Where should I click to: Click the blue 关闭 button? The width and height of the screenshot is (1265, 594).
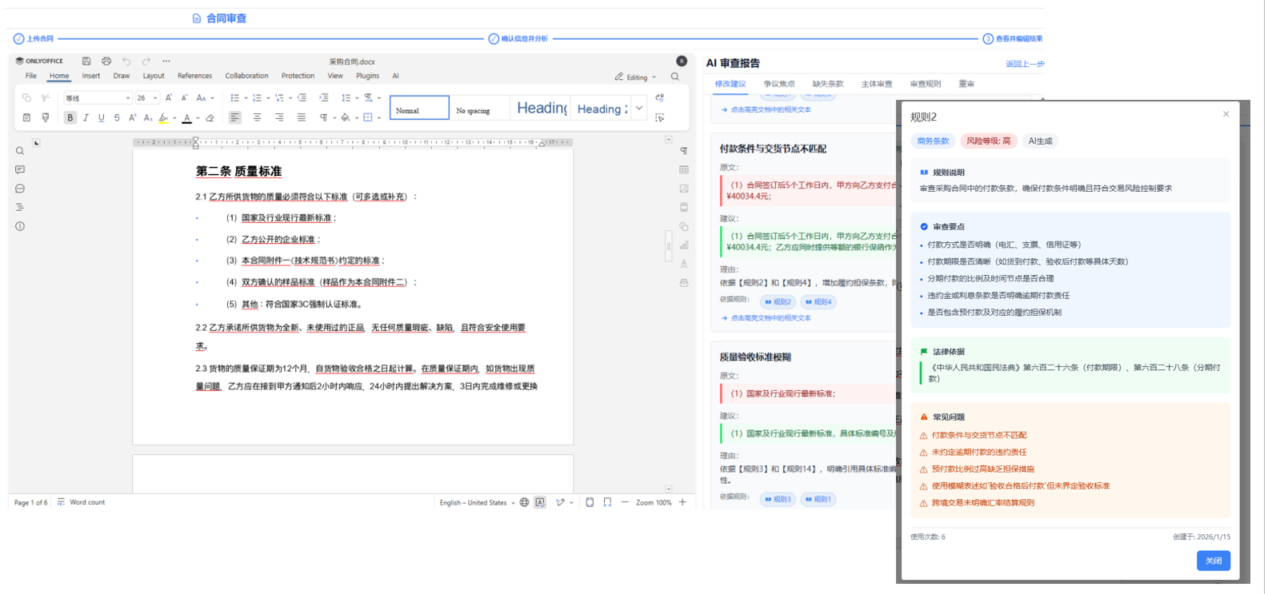pos(1213,561)
